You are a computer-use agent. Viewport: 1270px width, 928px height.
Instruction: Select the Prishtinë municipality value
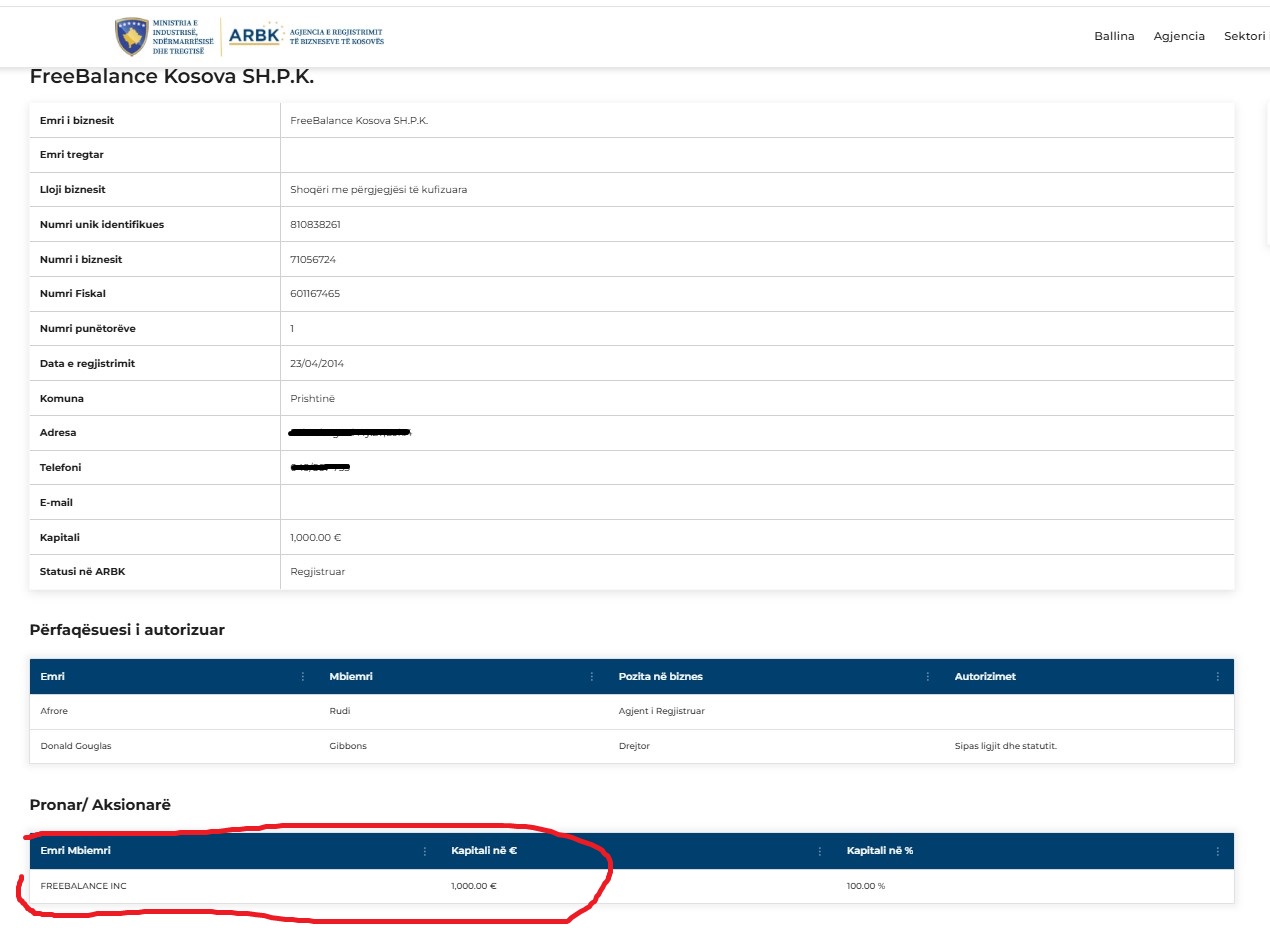tap(313, 399)
